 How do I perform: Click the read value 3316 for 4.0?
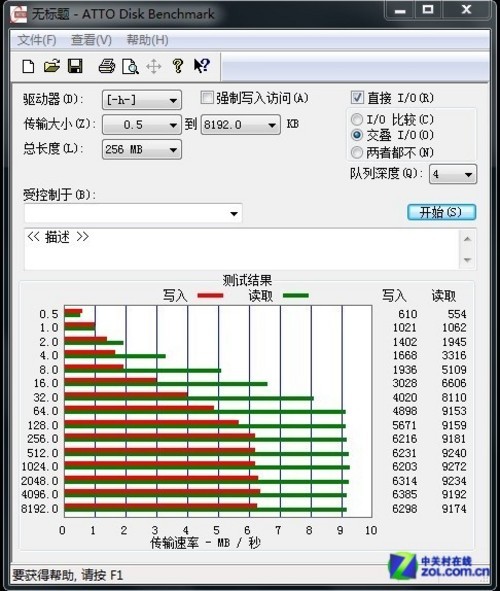(454, 355)
